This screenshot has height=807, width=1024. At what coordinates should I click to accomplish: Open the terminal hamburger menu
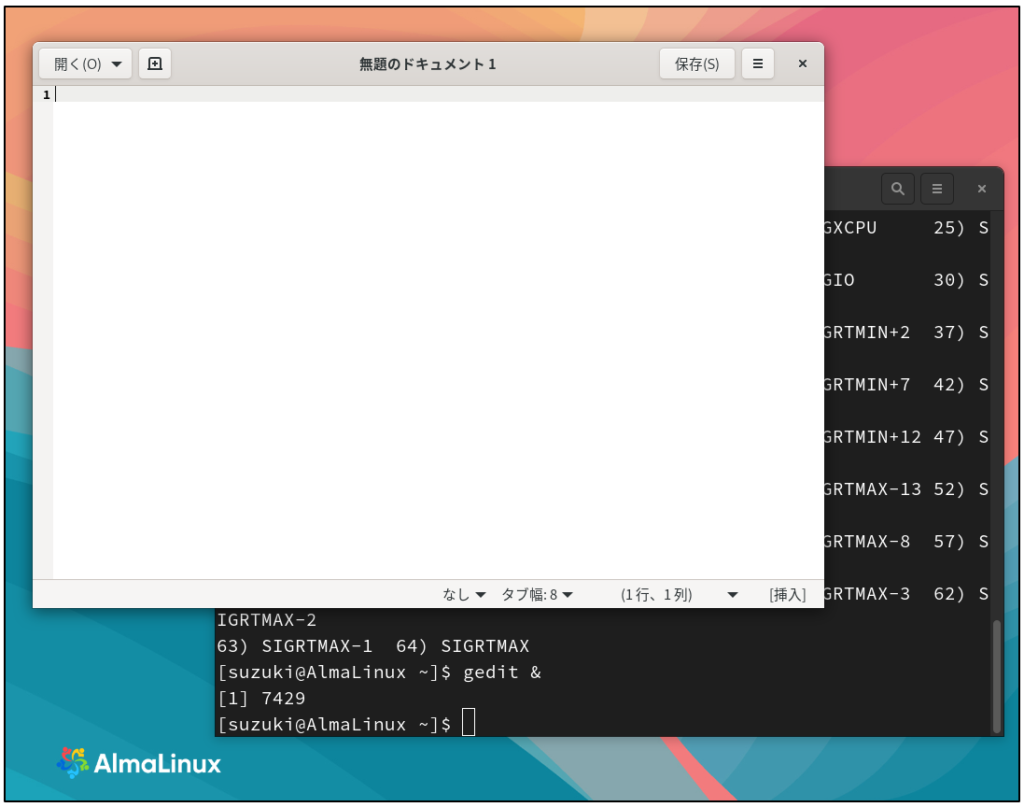tap(937, 188)
